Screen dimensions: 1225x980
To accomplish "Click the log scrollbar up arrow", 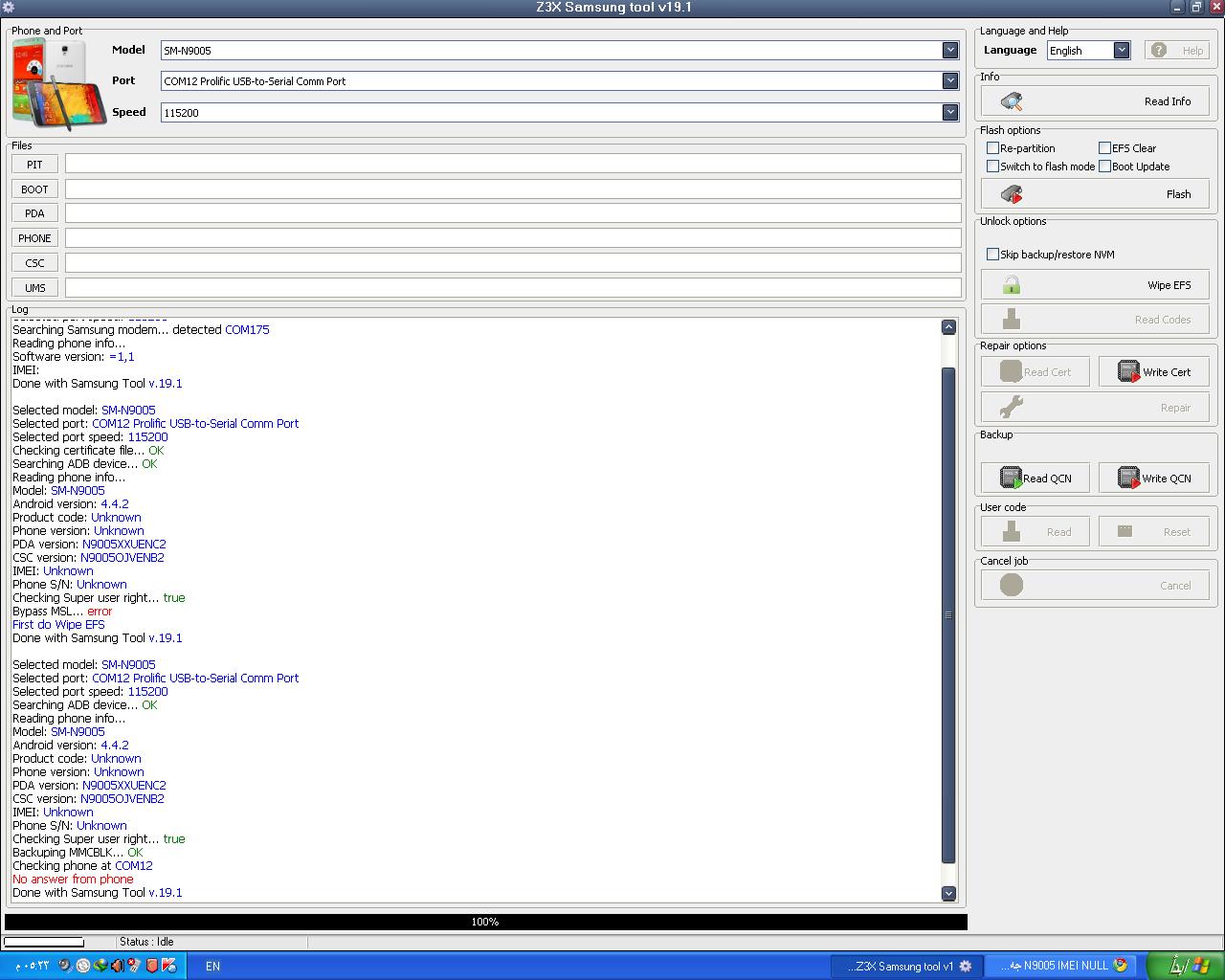I will [x=948, y=327].
